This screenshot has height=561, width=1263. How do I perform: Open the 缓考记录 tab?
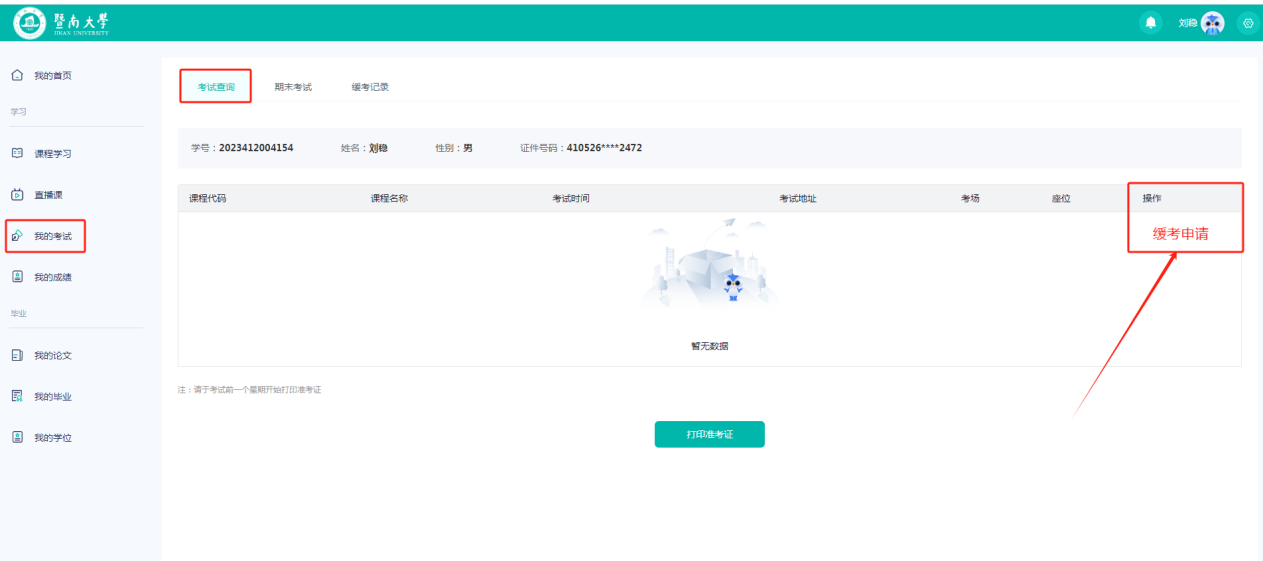370,87
